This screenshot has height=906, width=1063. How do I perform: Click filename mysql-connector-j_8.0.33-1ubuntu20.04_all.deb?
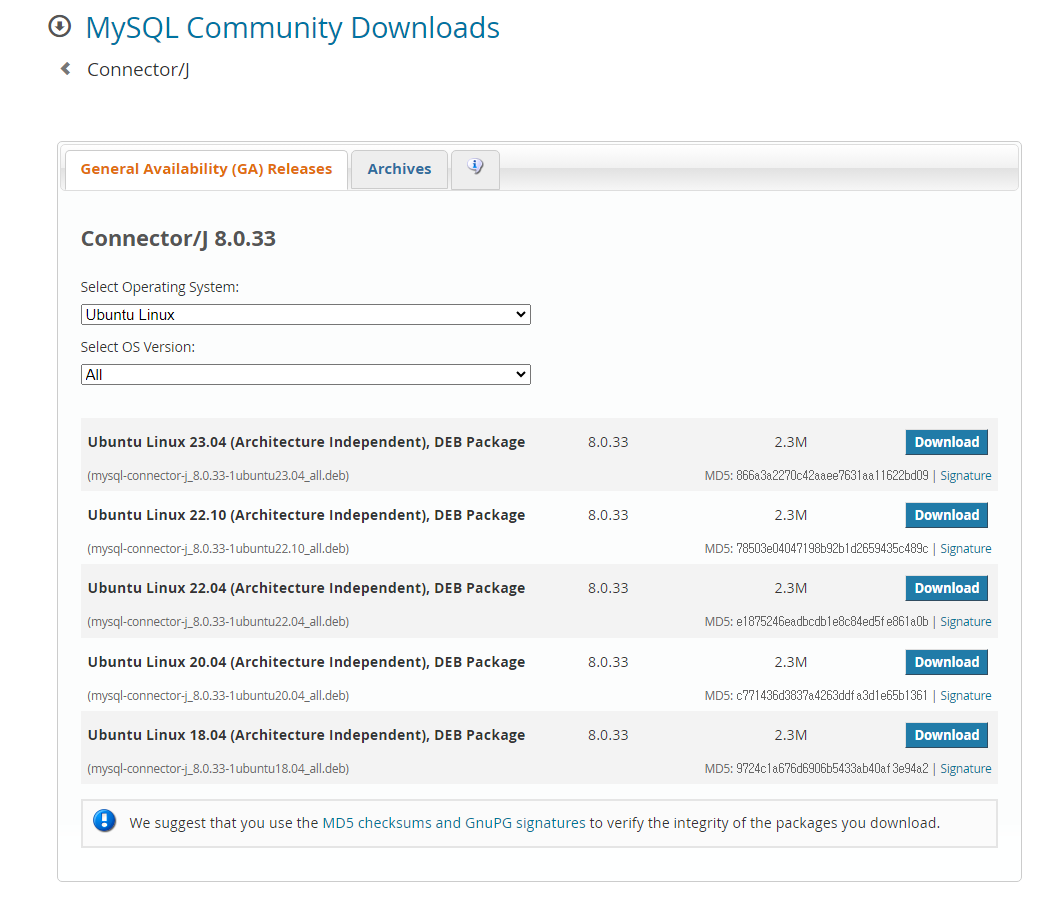pyautogui.click(x=218, y=696)
